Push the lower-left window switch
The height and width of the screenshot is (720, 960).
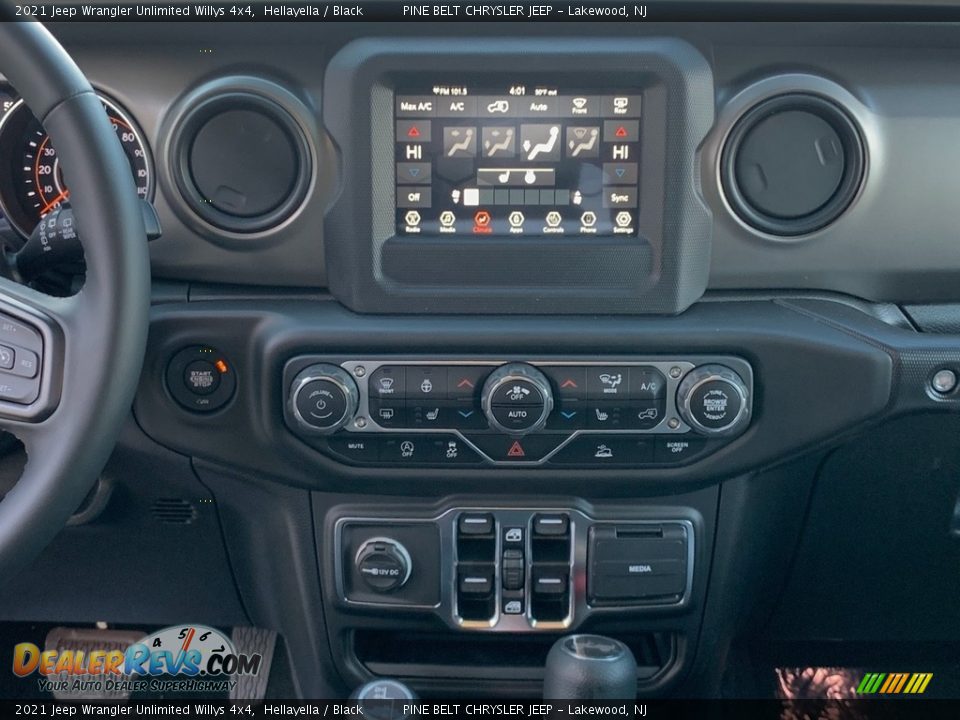476,581
